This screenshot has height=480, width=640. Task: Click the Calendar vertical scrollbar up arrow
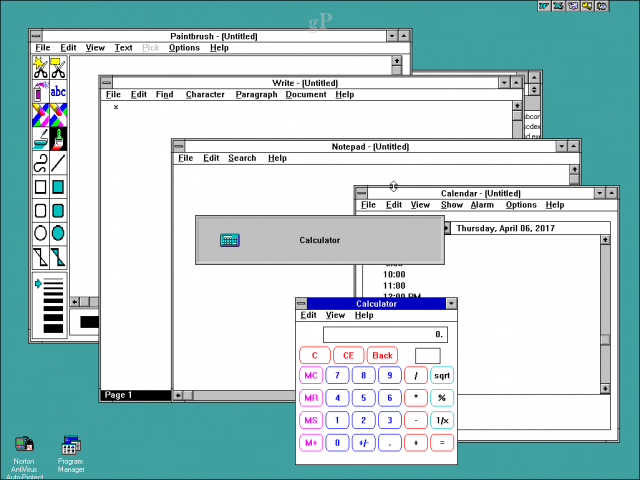605,240
